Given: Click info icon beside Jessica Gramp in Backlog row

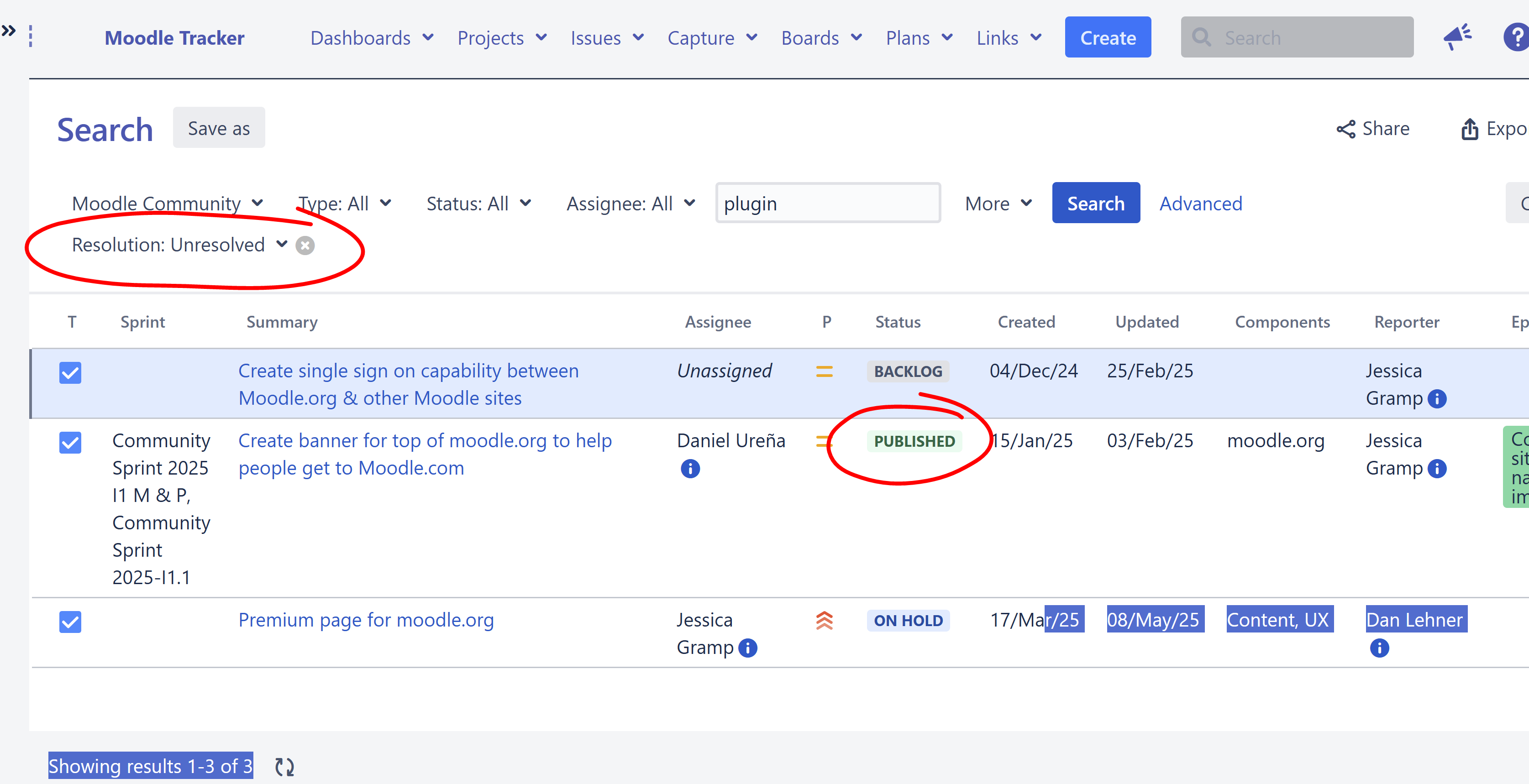Looking at the screenshot, I should click(1436, 398).
